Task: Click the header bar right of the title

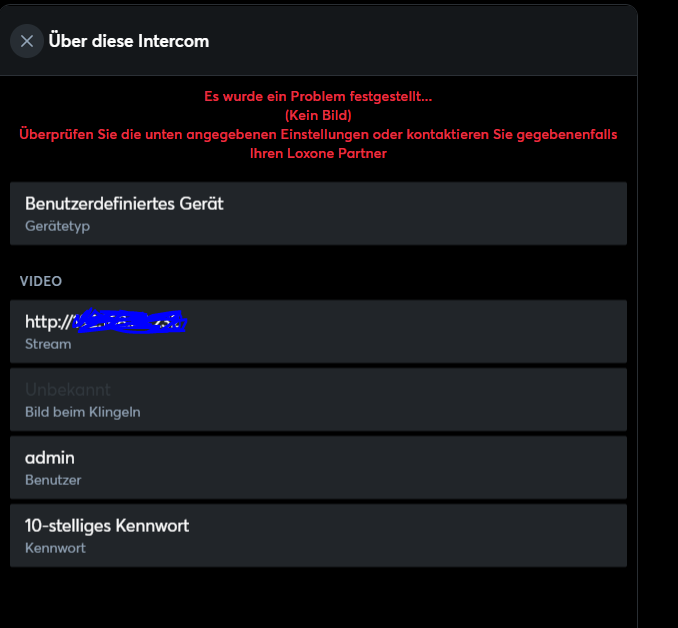Action: 422,41
